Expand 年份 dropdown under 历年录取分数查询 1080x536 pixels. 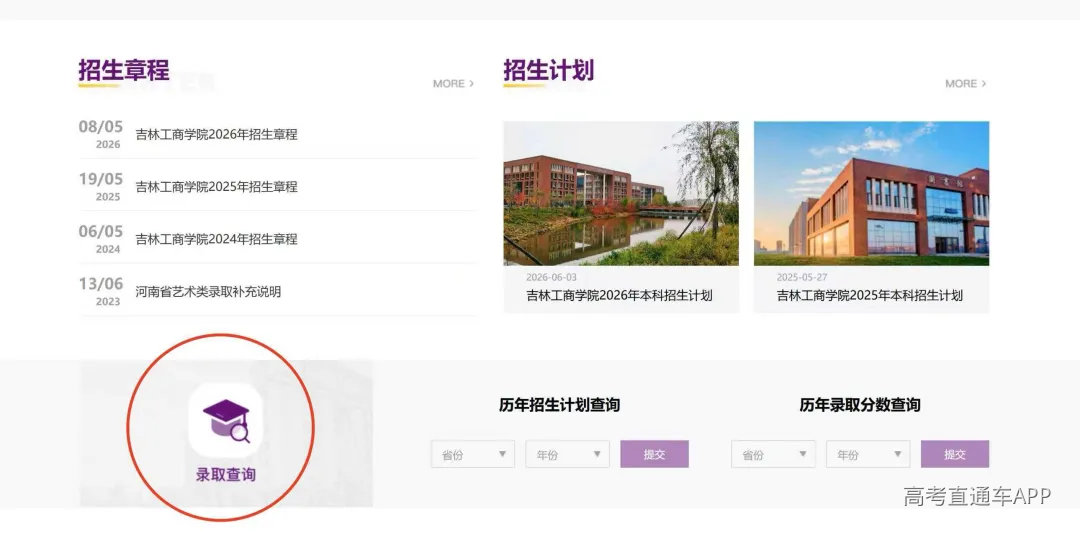tap(868, 455)
